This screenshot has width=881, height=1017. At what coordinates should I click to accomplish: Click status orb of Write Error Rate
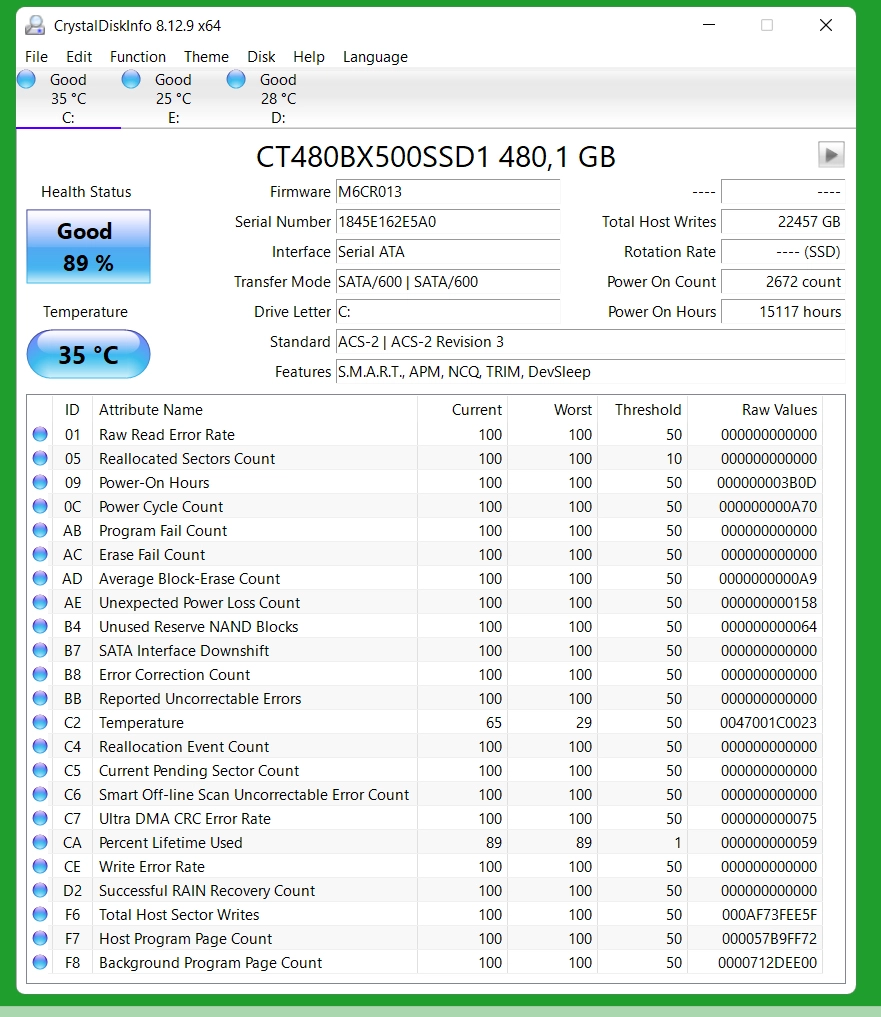[40, 866]
